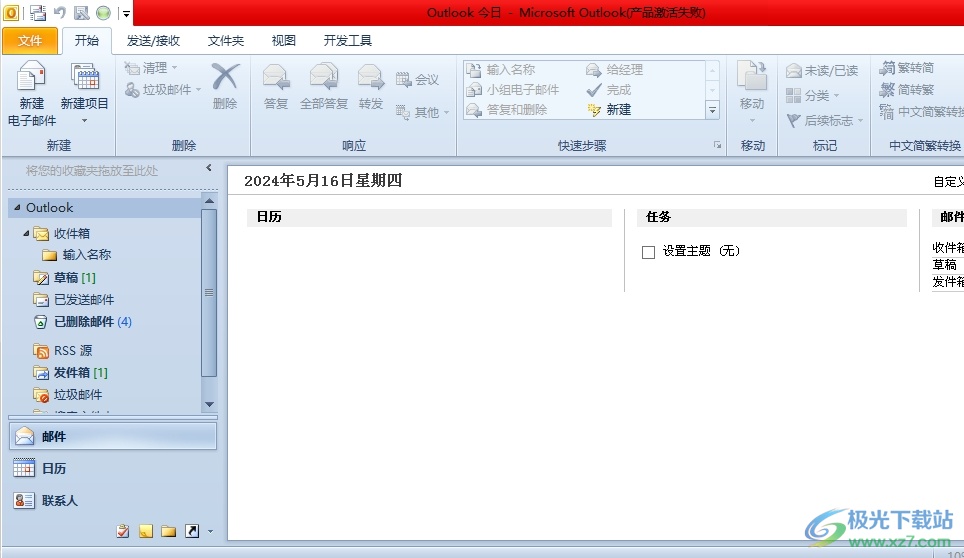Open the Junk Email (垃圾邮件) folder
This screenshot has width=964, height=558.
[68, 395]
